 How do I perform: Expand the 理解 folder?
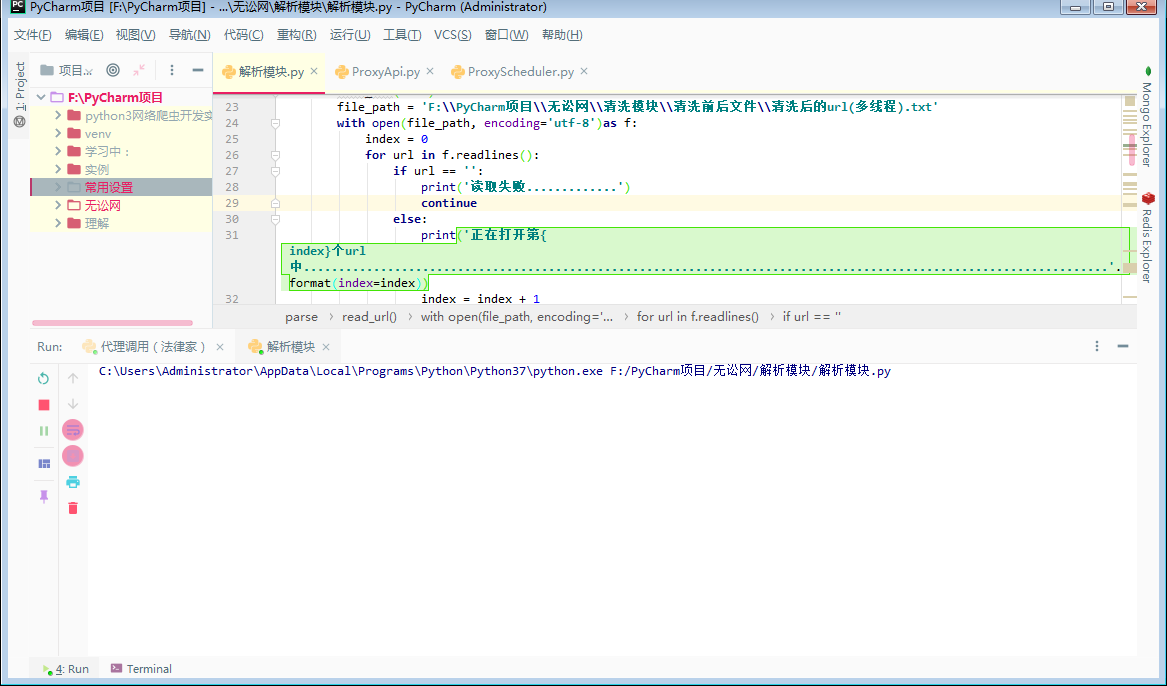click(x=58, y=222)
